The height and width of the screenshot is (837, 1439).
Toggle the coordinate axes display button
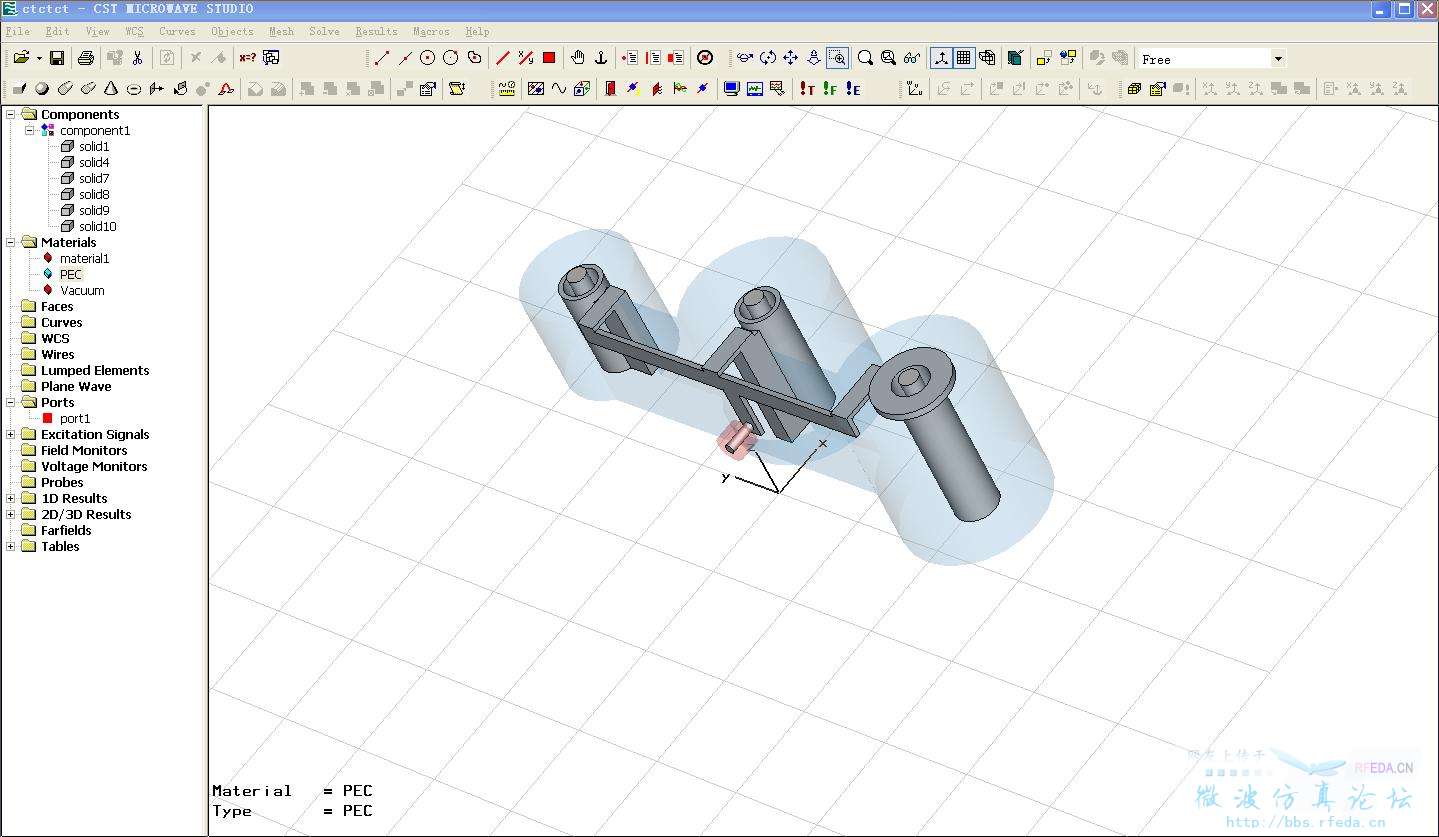click(x=941, y=58)
